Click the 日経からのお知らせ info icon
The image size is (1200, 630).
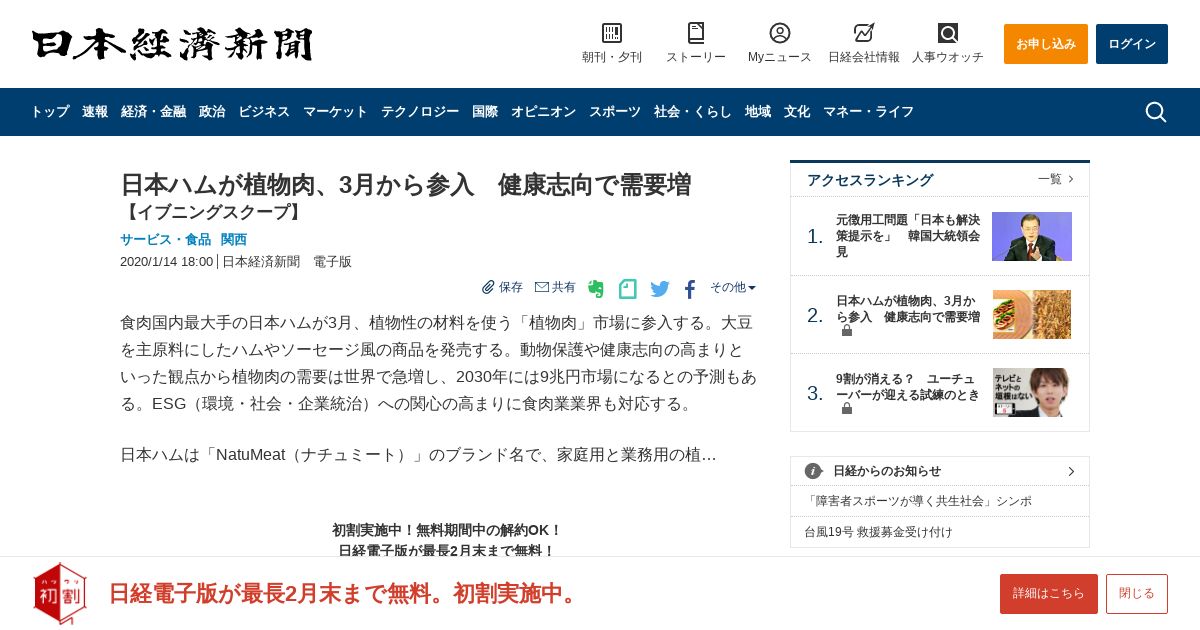[x=813, y=471]
